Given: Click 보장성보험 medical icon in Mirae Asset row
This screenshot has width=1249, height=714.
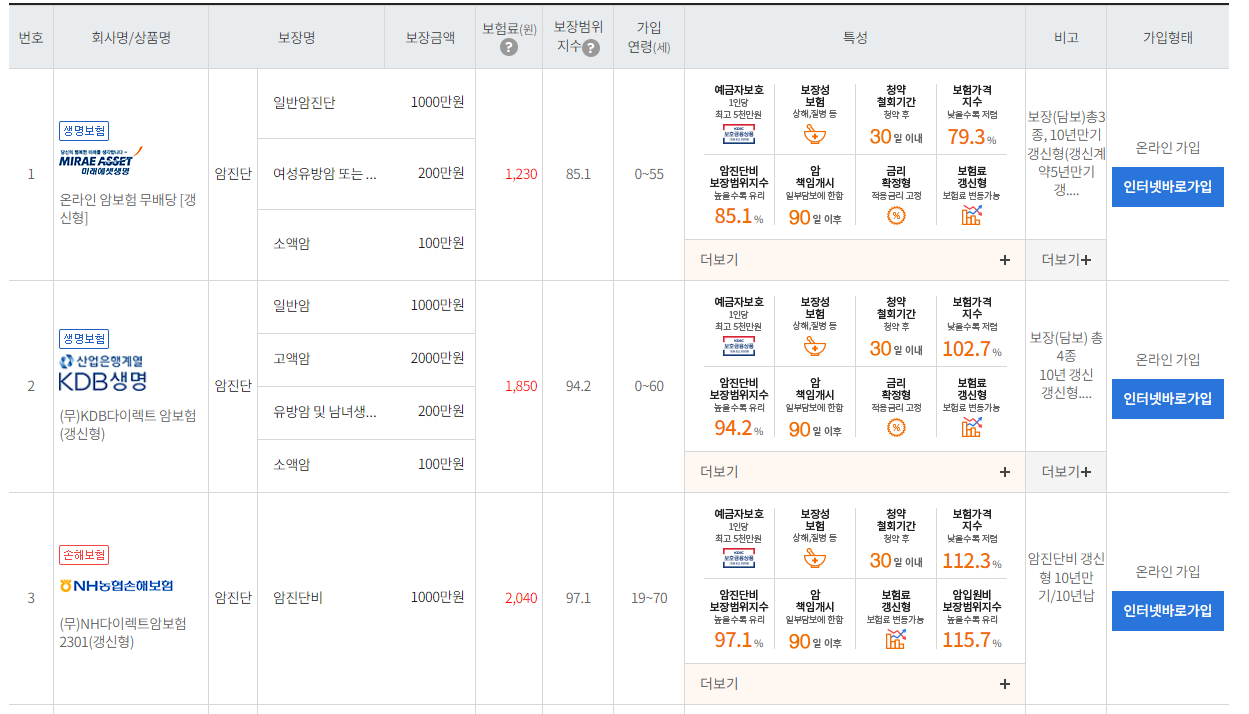Looking at the screenshot, I should 814,135.
